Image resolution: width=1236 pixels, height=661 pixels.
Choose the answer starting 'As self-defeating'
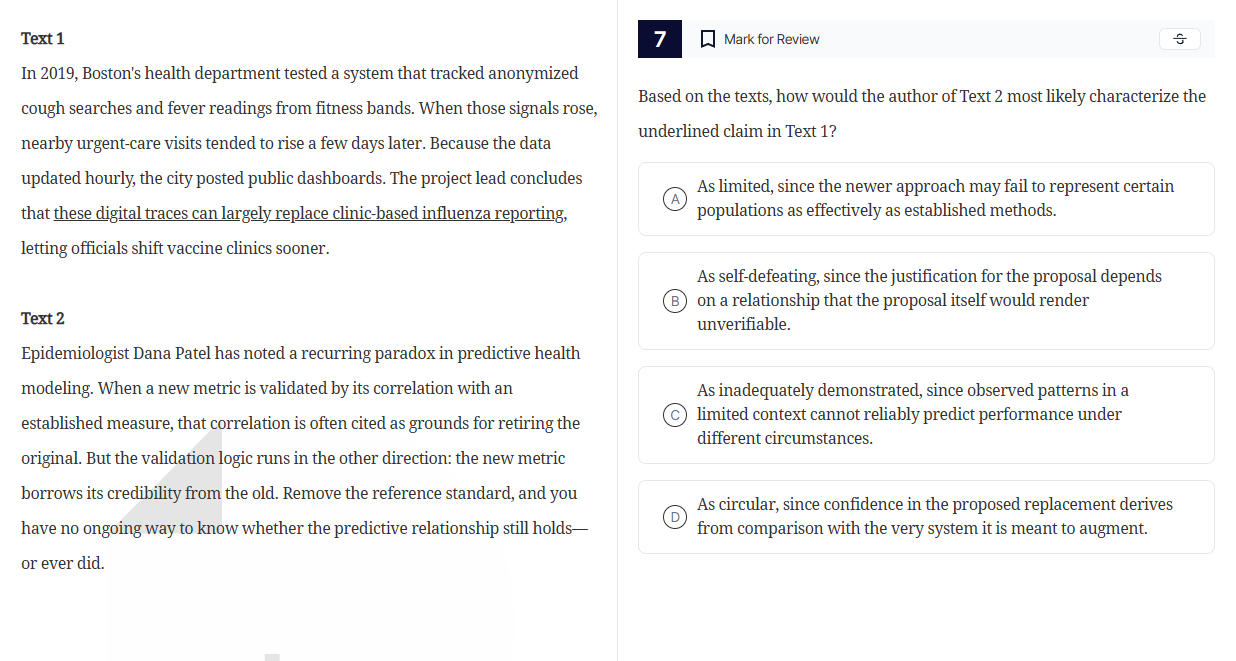[929, 301]
